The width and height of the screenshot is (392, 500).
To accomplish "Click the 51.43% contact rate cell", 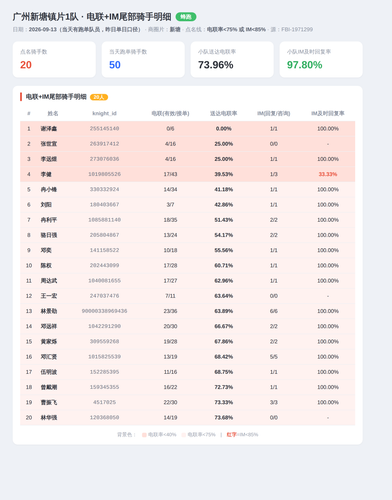I will point(223,220).
